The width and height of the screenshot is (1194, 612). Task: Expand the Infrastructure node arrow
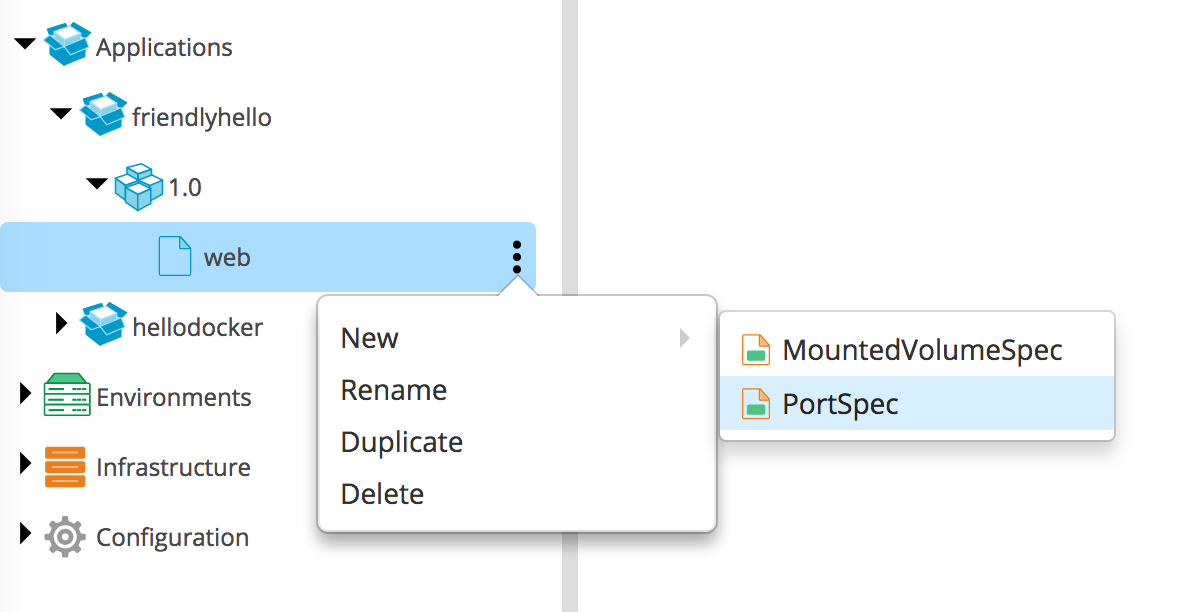point(26,465)
